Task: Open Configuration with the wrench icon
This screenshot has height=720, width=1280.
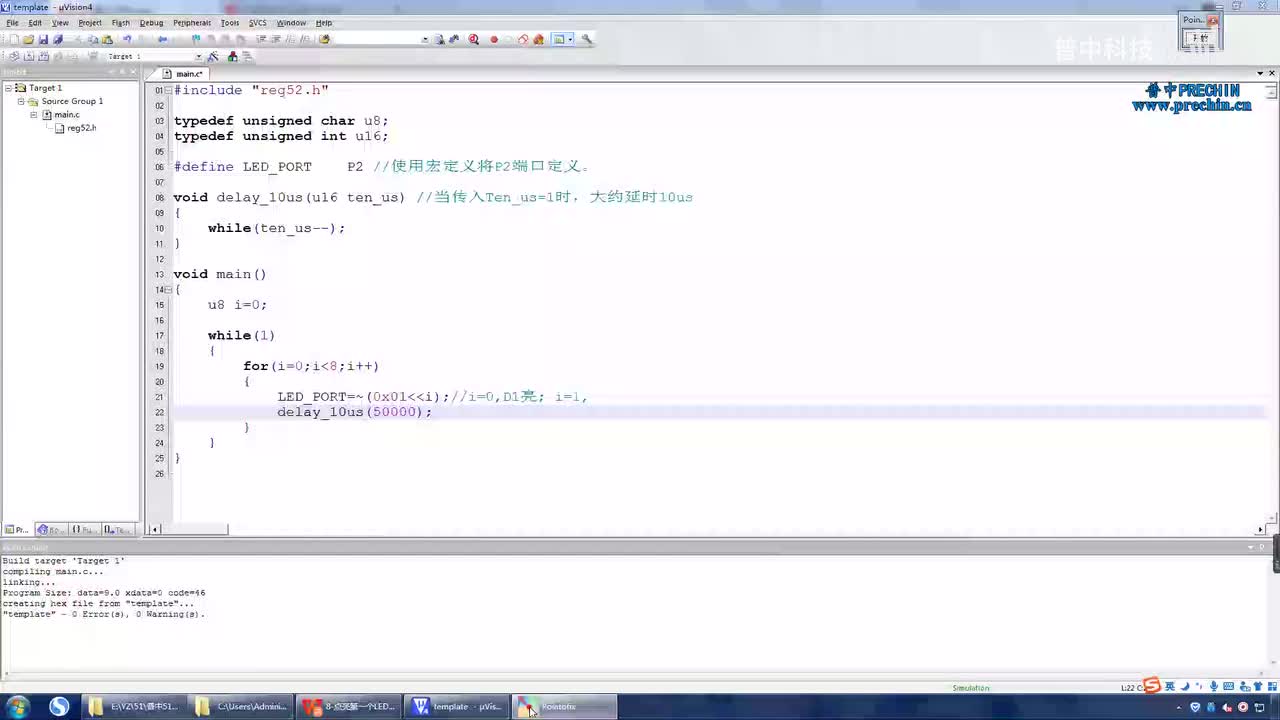Action: [x=587, y=39]
